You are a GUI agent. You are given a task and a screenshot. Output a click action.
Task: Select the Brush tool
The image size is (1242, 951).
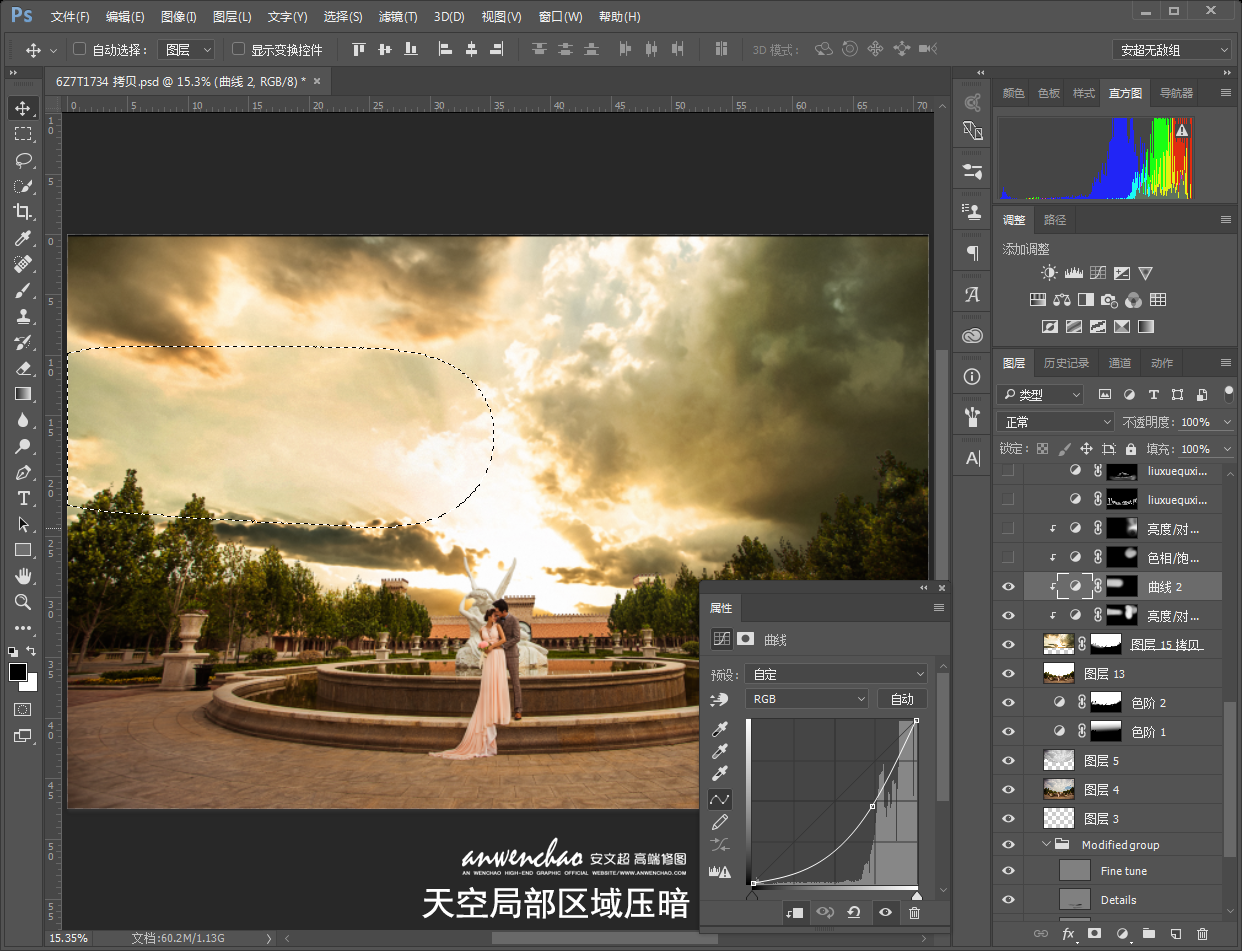[x=23, y=290]
